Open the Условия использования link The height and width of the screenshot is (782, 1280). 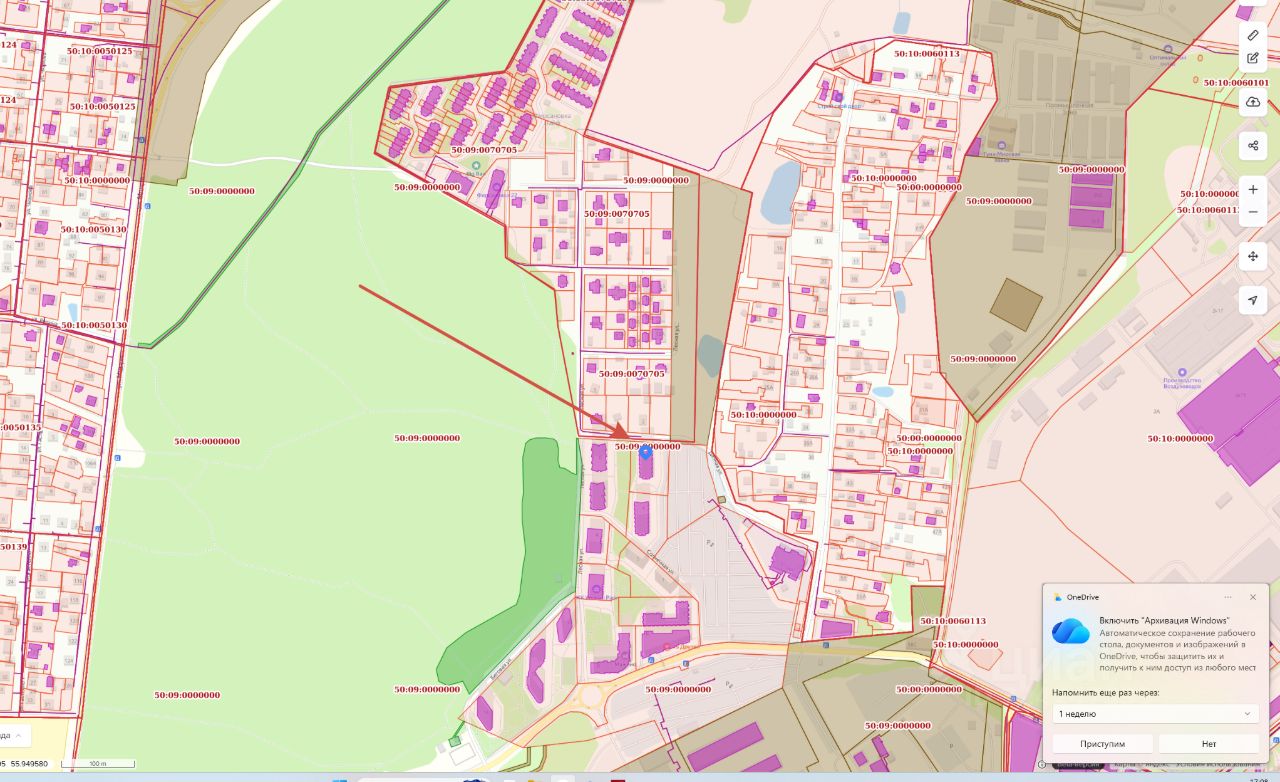1216,765
